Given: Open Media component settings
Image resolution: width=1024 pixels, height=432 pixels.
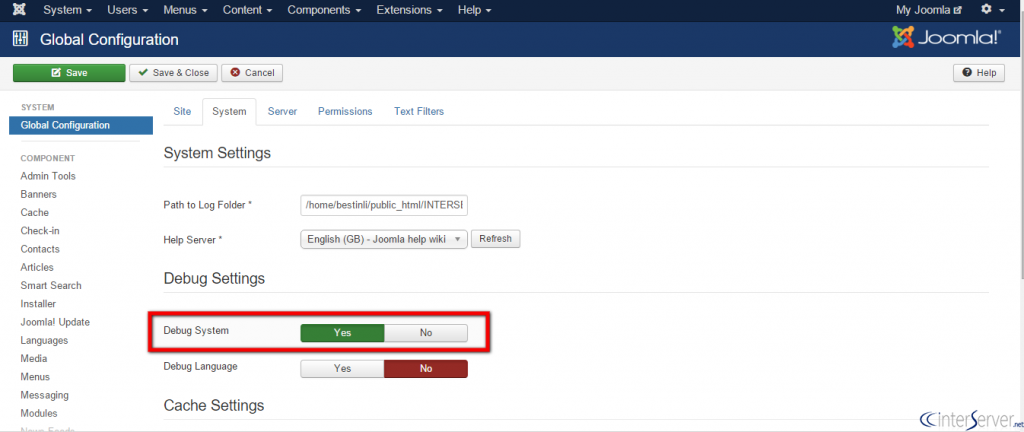Looking at the screenshot, I should coord(34,359).
